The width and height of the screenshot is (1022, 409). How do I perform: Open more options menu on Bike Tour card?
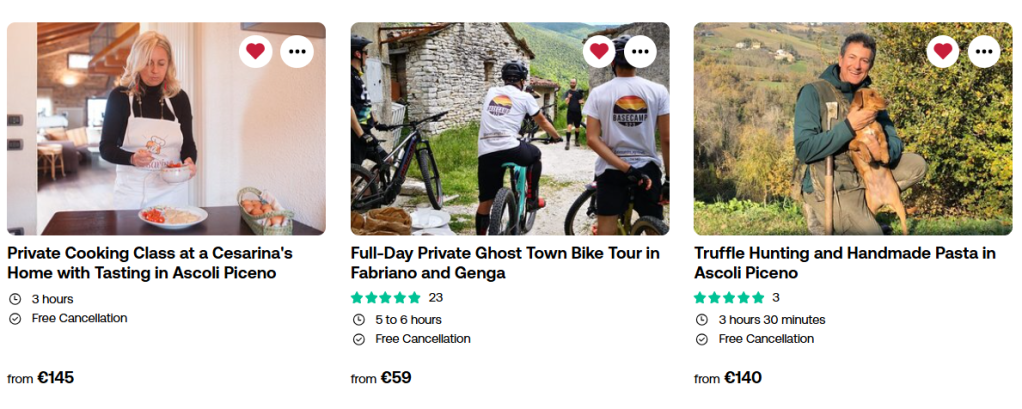[x=641, y=51]
